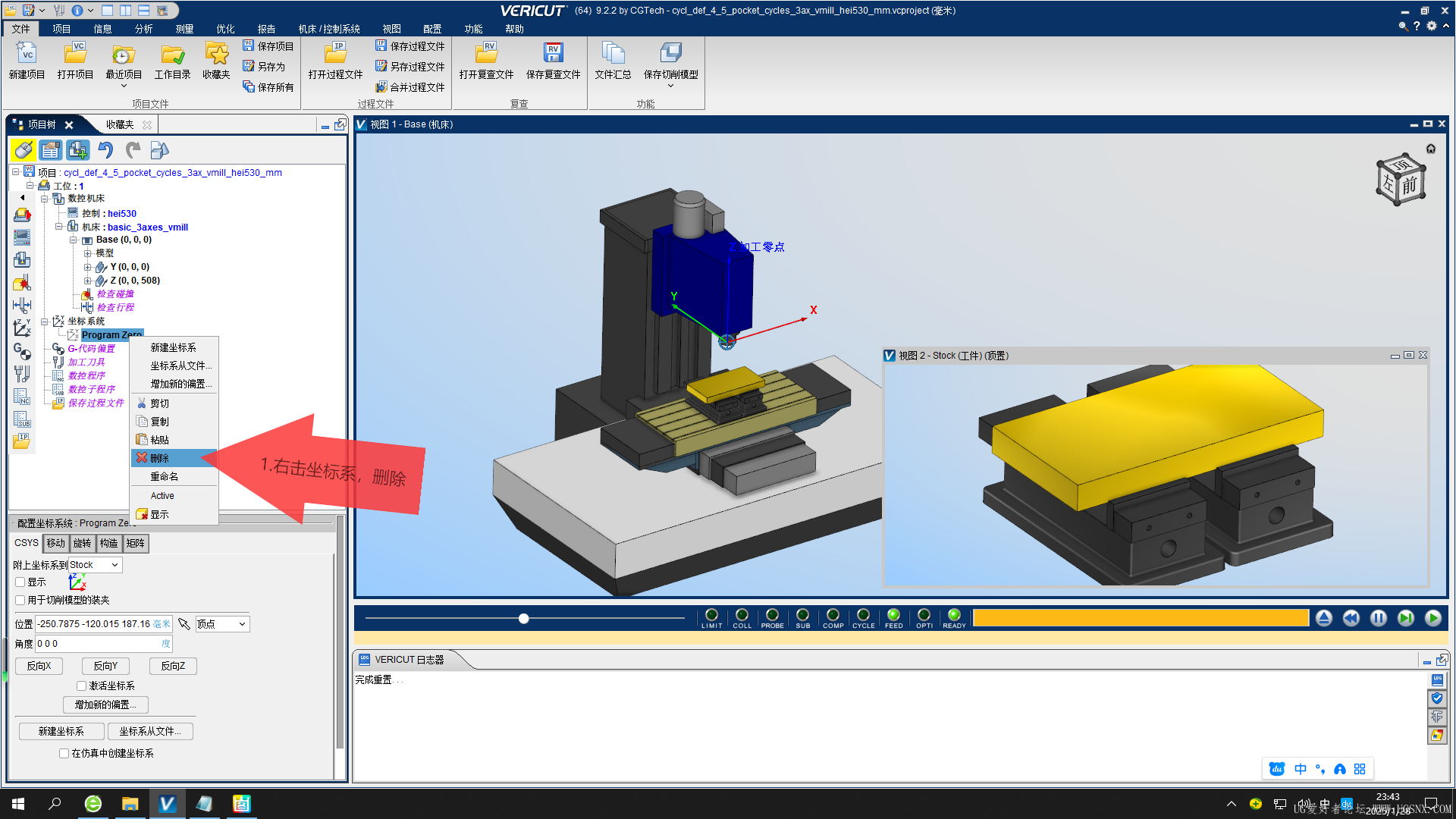Open the 附上坐标系到 Stock dropdown
The image size is (1456, 819).
[95, 565]
